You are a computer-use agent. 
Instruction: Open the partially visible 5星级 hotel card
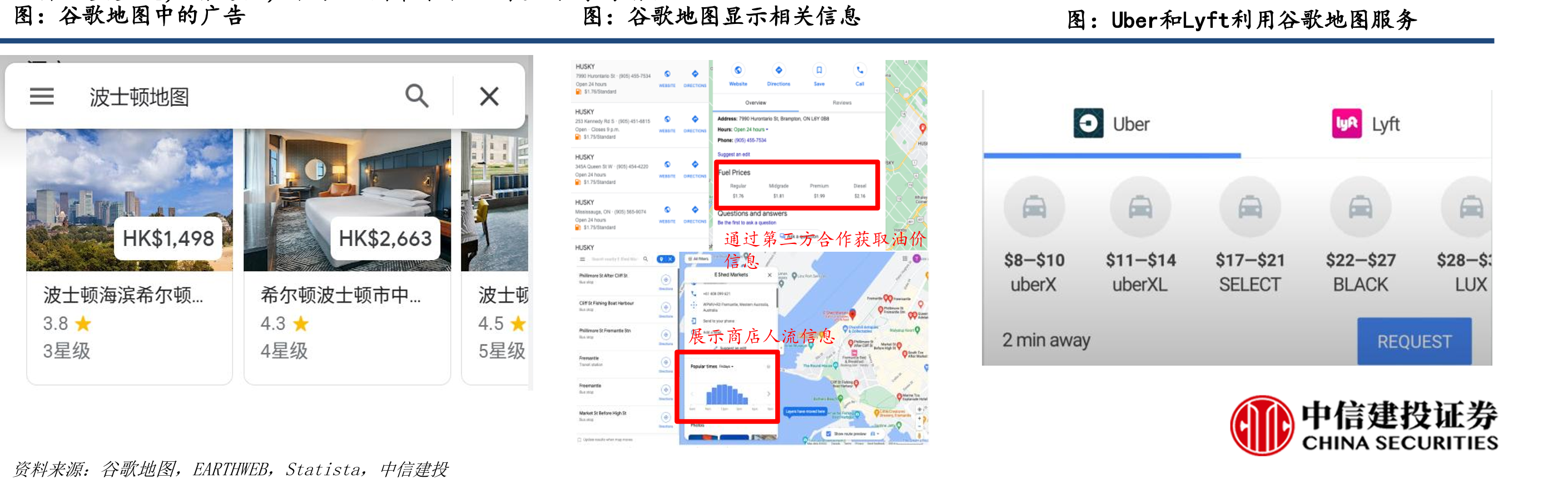(x=495, y=256)
